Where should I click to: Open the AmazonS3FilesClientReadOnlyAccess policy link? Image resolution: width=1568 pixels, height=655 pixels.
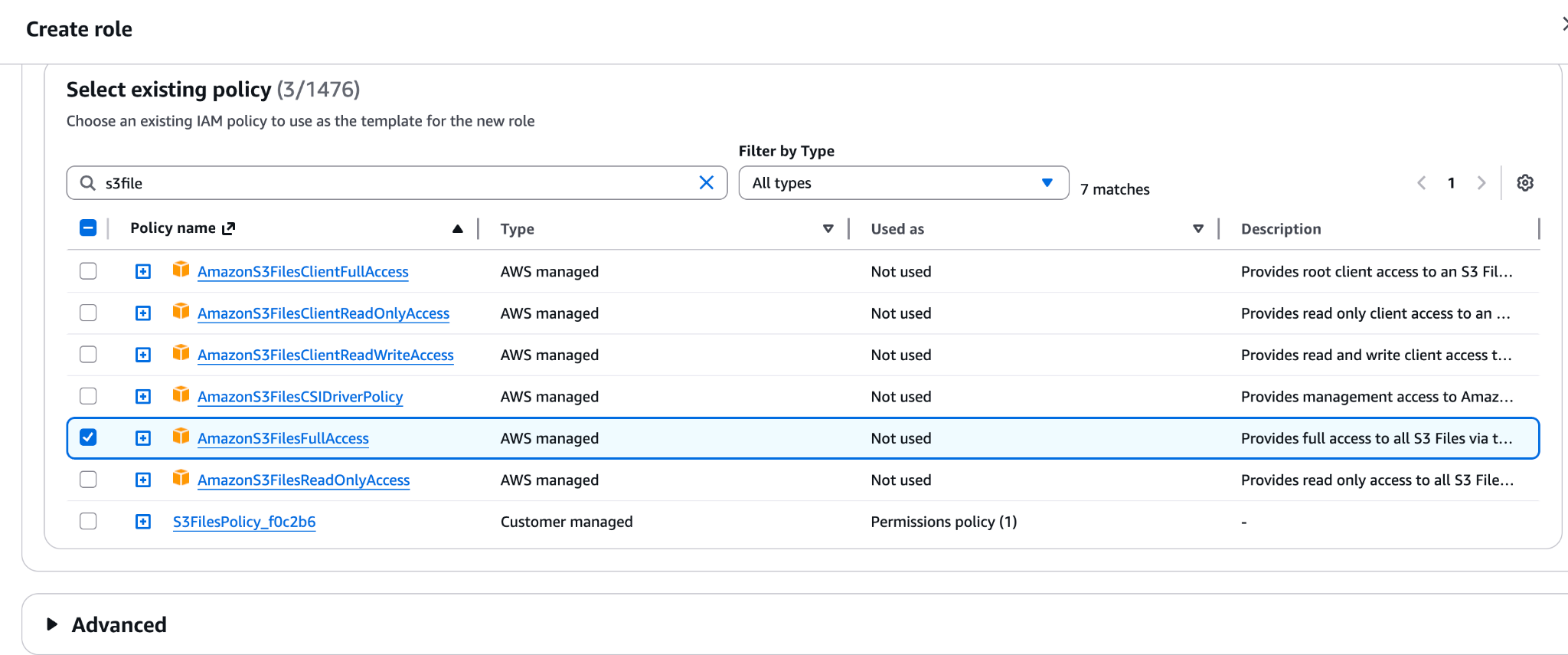(323, 313)
